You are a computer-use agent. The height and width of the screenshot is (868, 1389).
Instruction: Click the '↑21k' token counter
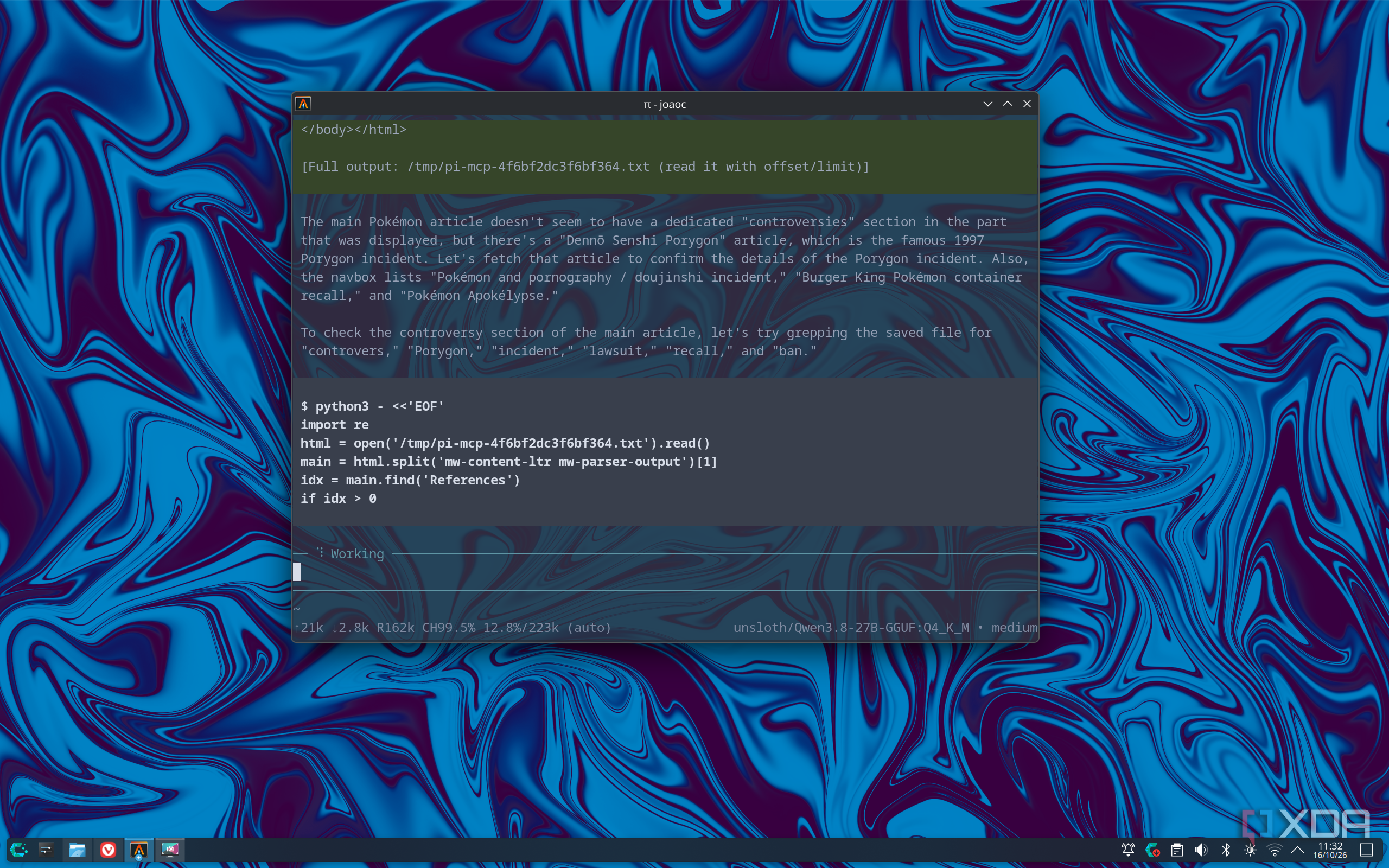tap(309, 628)
